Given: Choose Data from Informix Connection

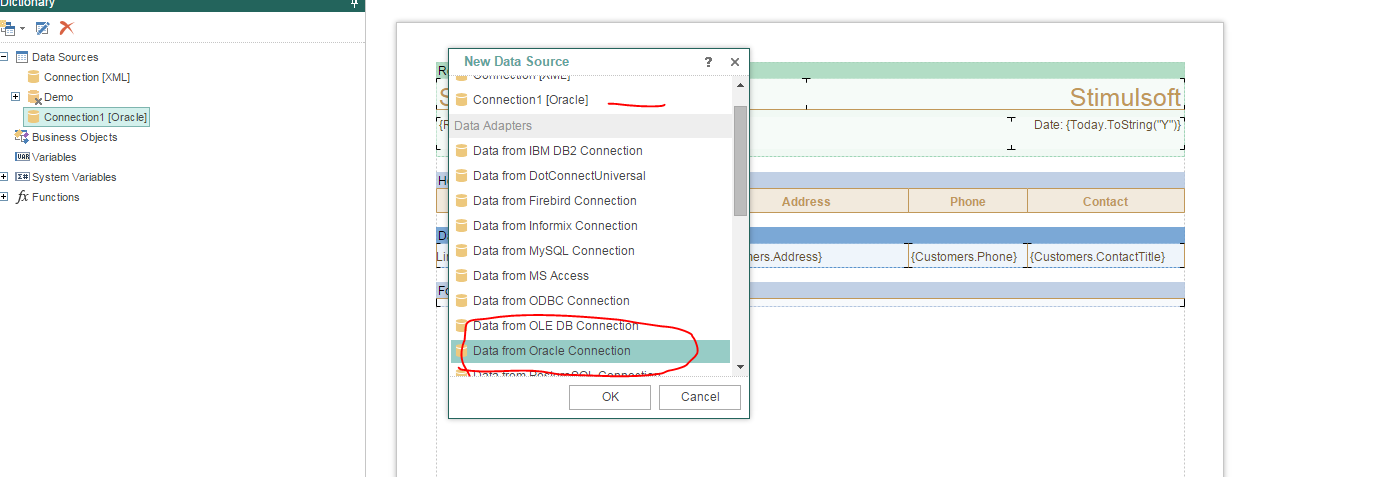Looking at the screenshot, I should pos(592,226).
